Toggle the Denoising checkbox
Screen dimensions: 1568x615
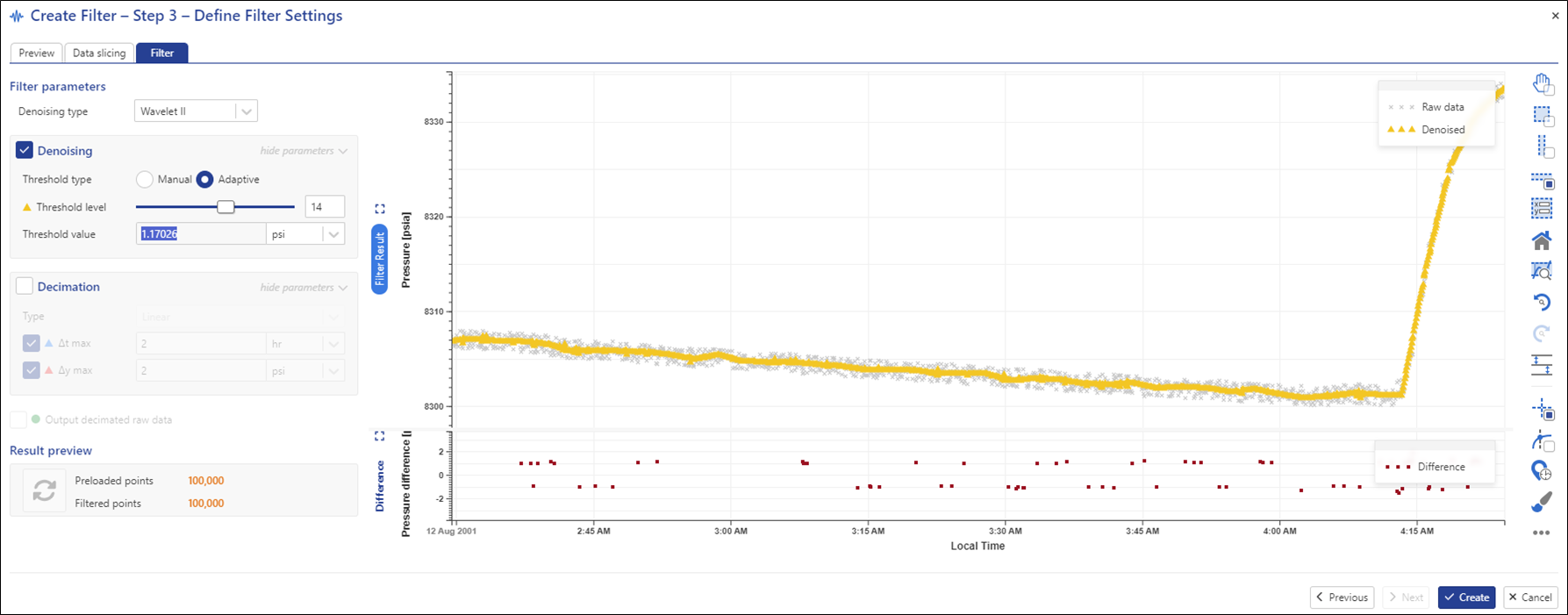(x=25, y=151)
